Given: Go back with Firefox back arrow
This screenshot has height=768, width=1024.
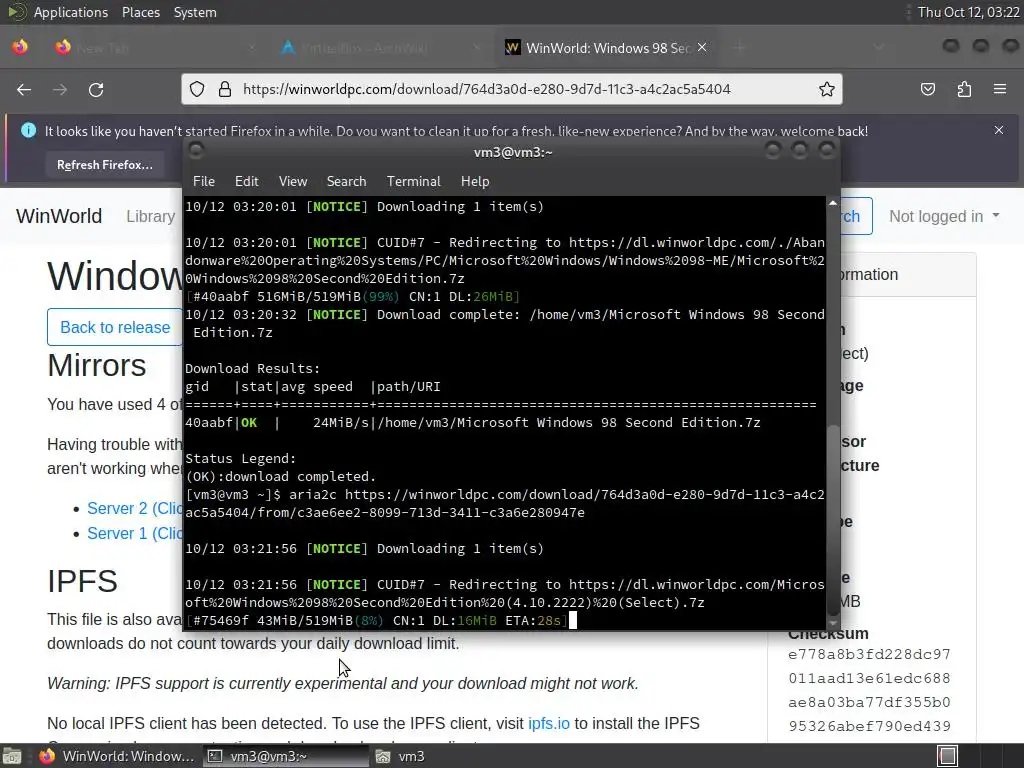Looking at the screenshot, I should [x=24, y=89].
